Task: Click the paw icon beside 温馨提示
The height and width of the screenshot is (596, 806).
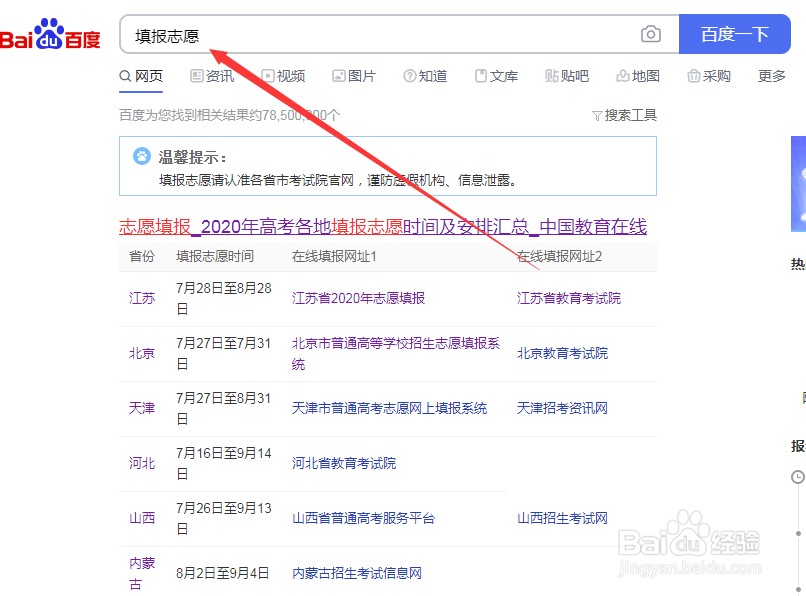Action: click(142, 156)
